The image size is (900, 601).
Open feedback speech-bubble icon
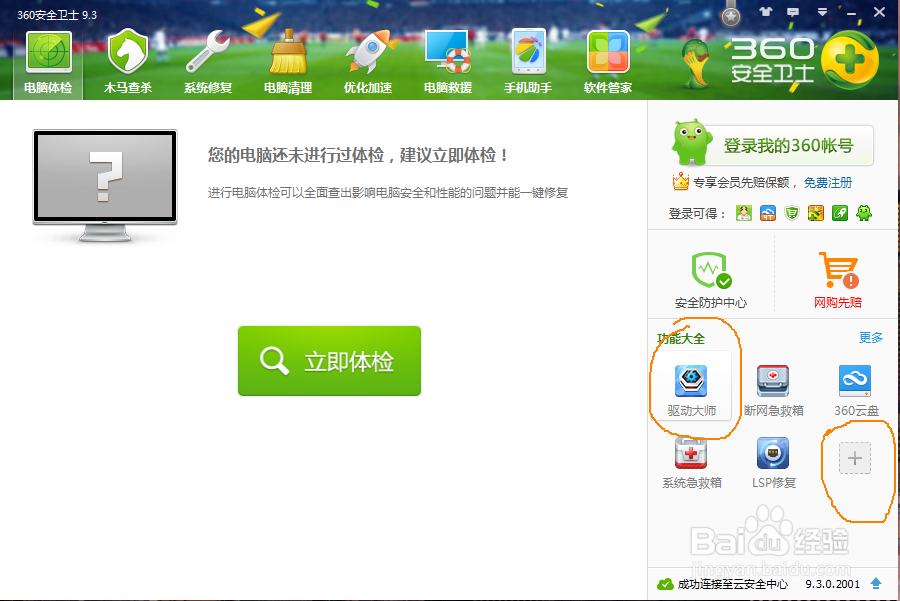tap(793, 12)
